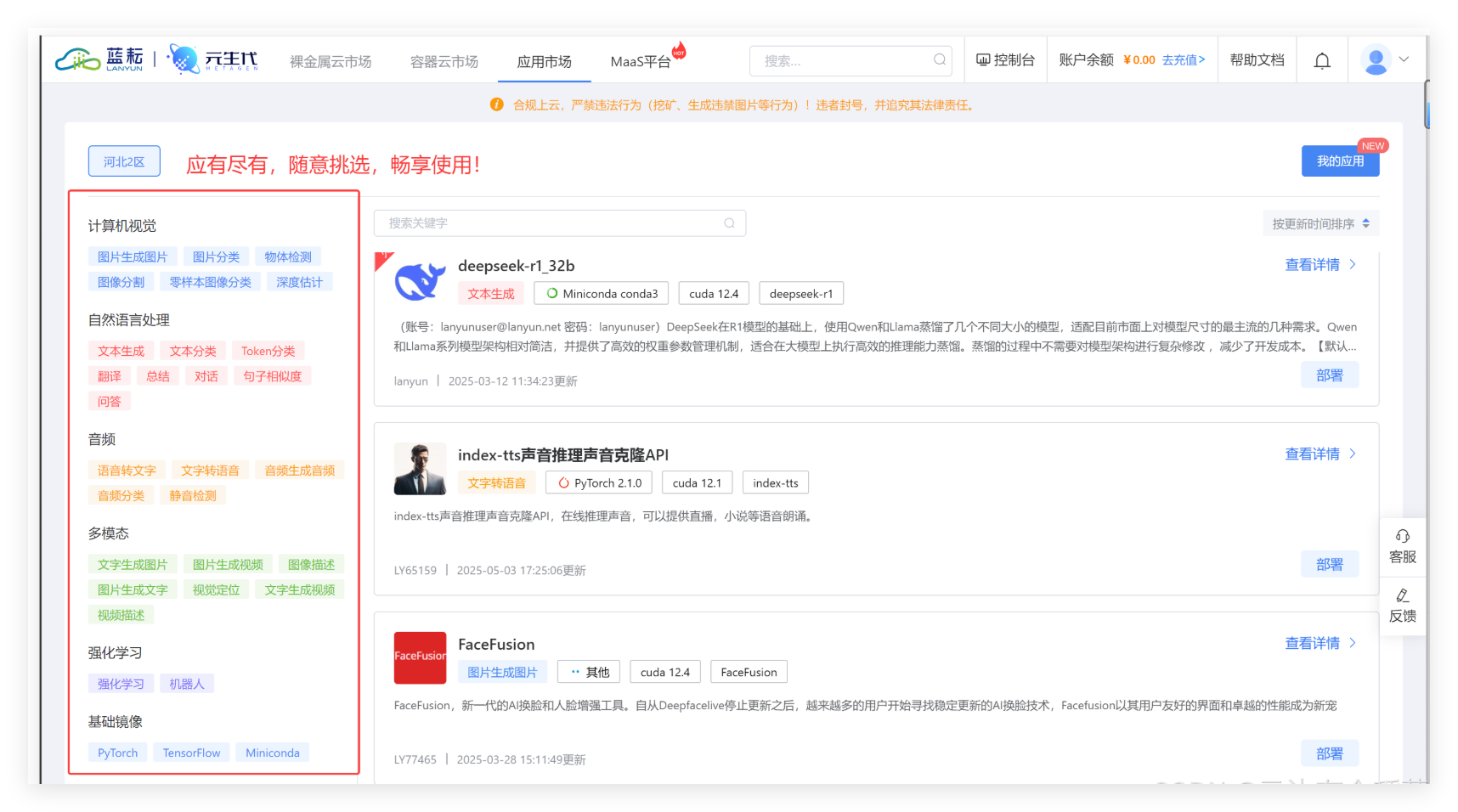
Task: Deploy the index-tts app
Action: 1330,564
